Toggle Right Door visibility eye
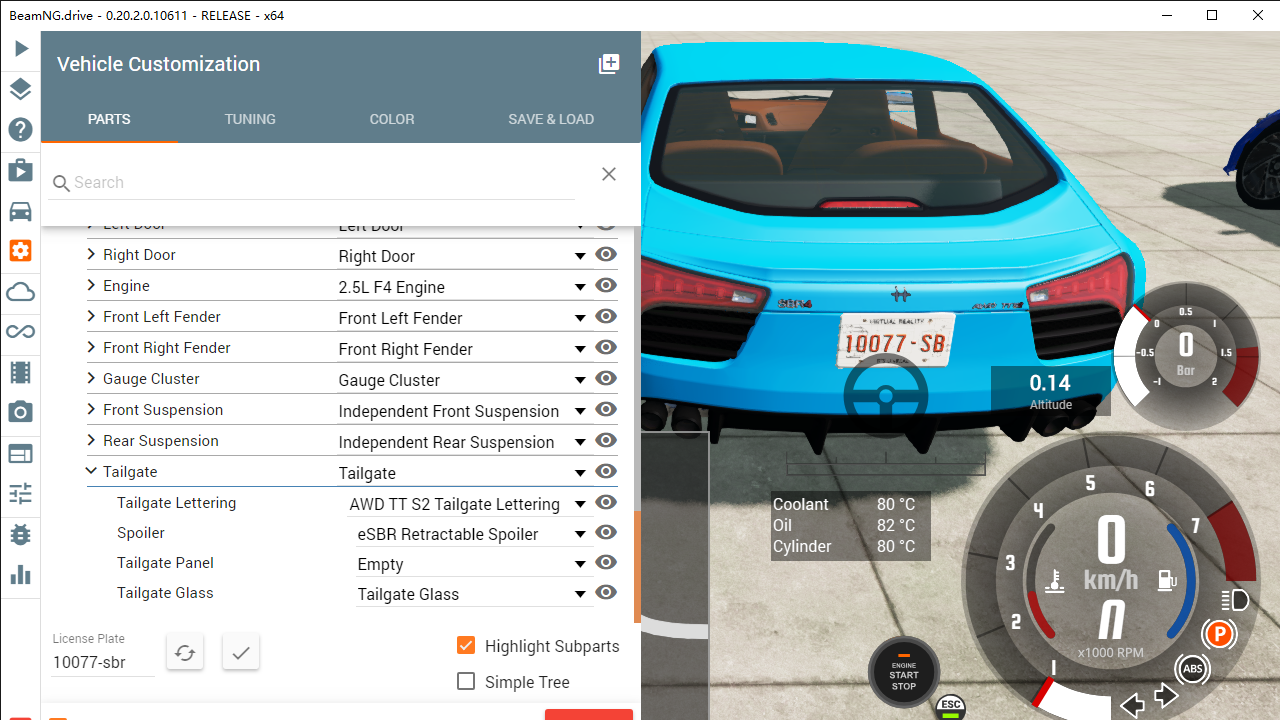Image resolution: width=1280 pixels, height=720 pixels. click(x=605, y=255)
